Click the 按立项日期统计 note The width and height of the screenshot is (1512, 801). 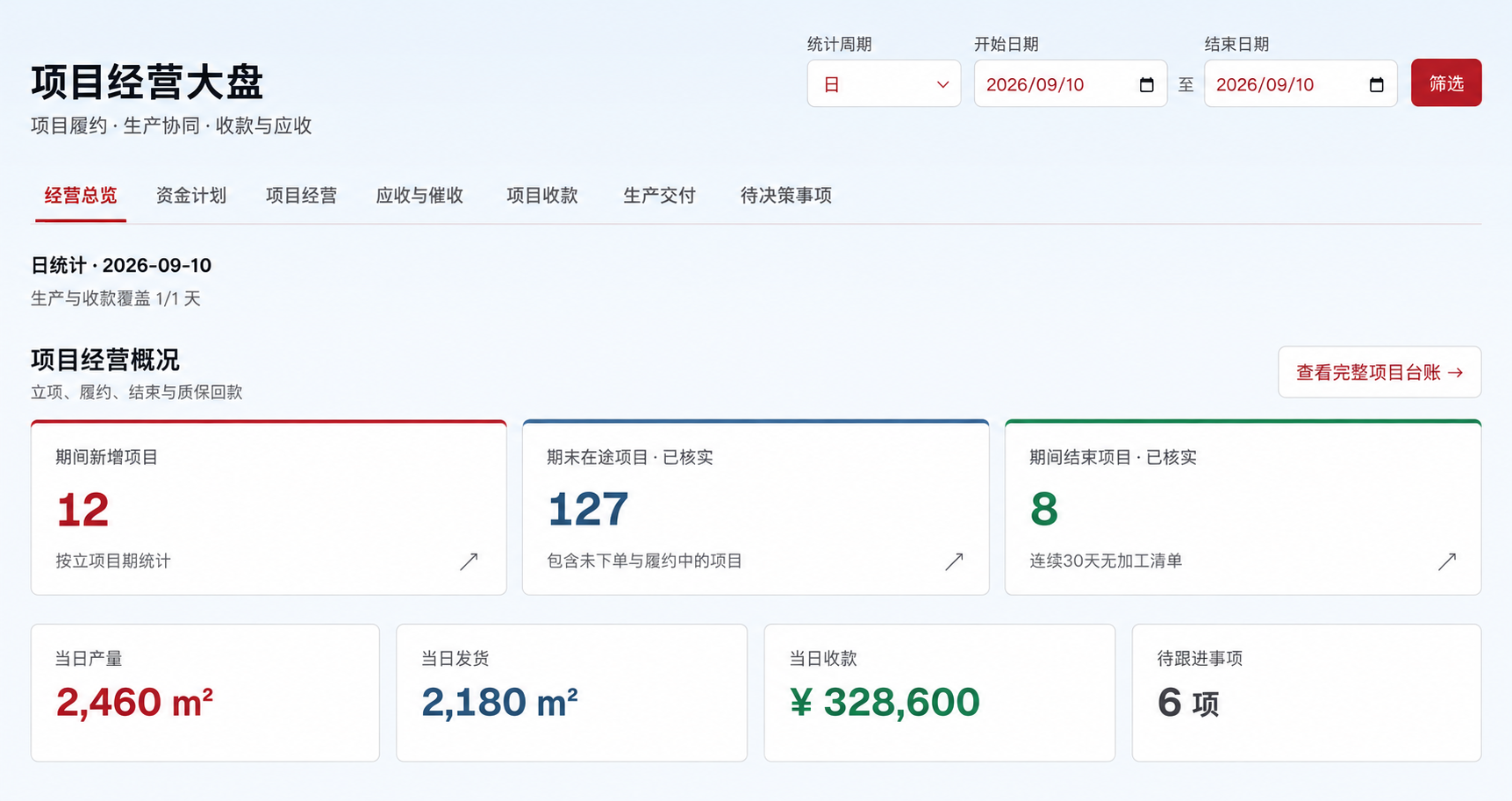[113, 561]
